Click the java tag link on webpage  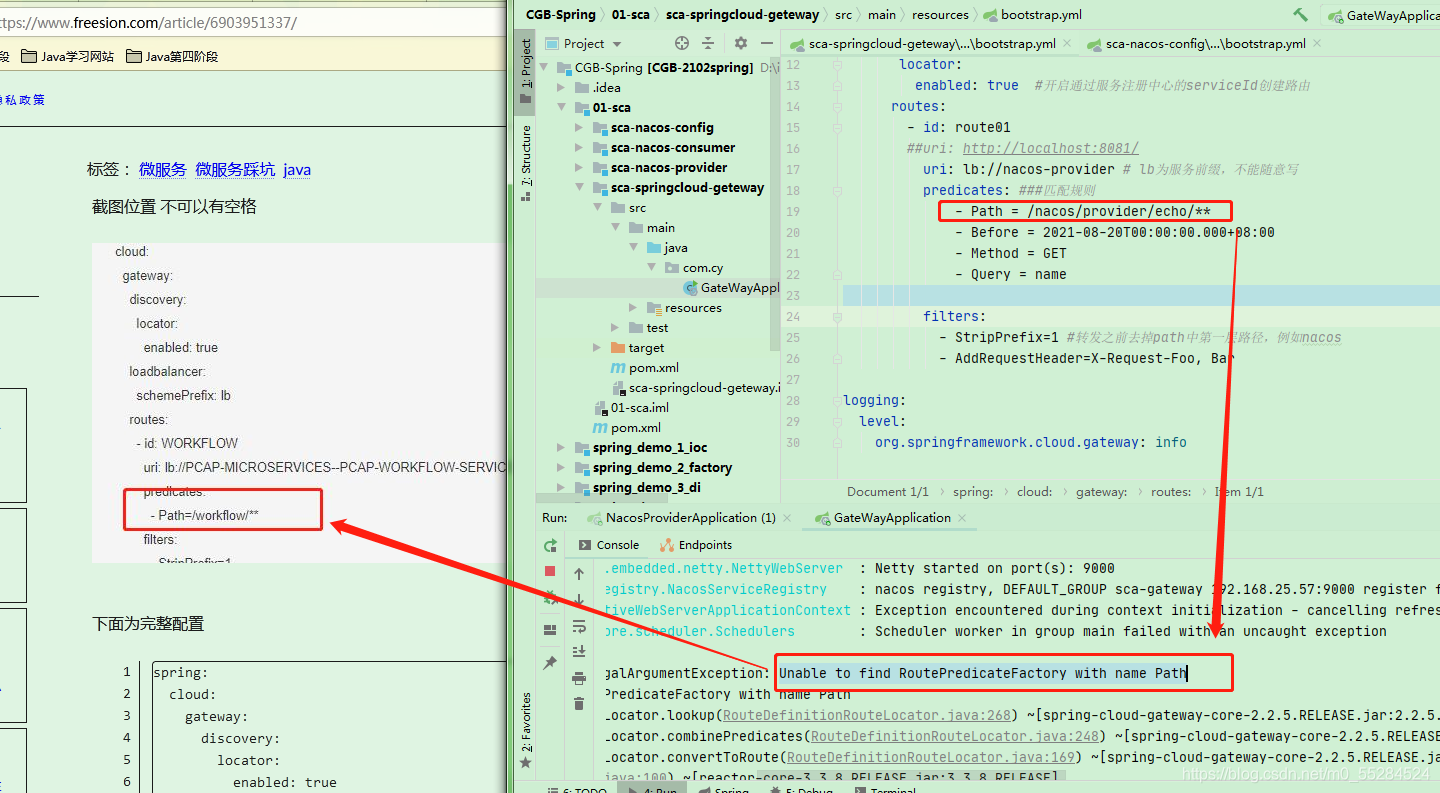tap(297, 170)
